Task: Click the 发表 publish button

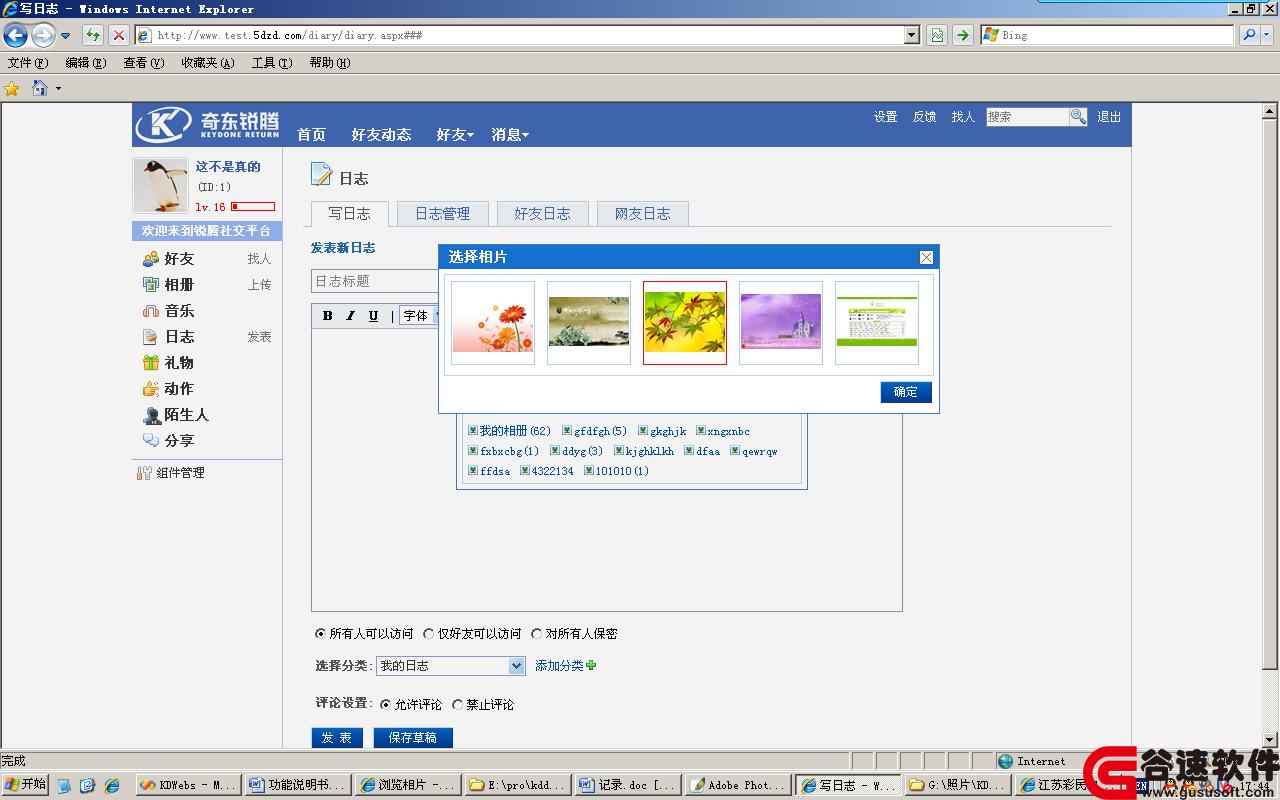Action: click(337, 738)
